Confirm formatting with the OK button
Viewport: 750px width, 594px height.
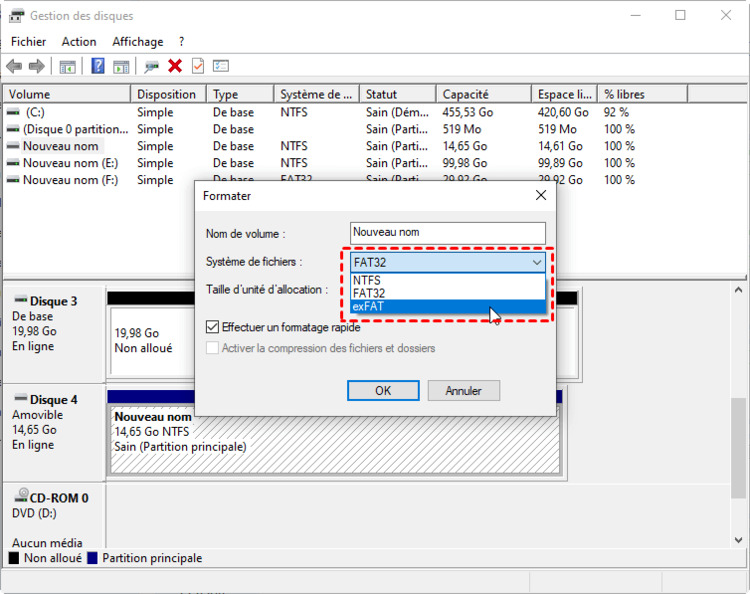pyautogui.click(x=383, y=391)
